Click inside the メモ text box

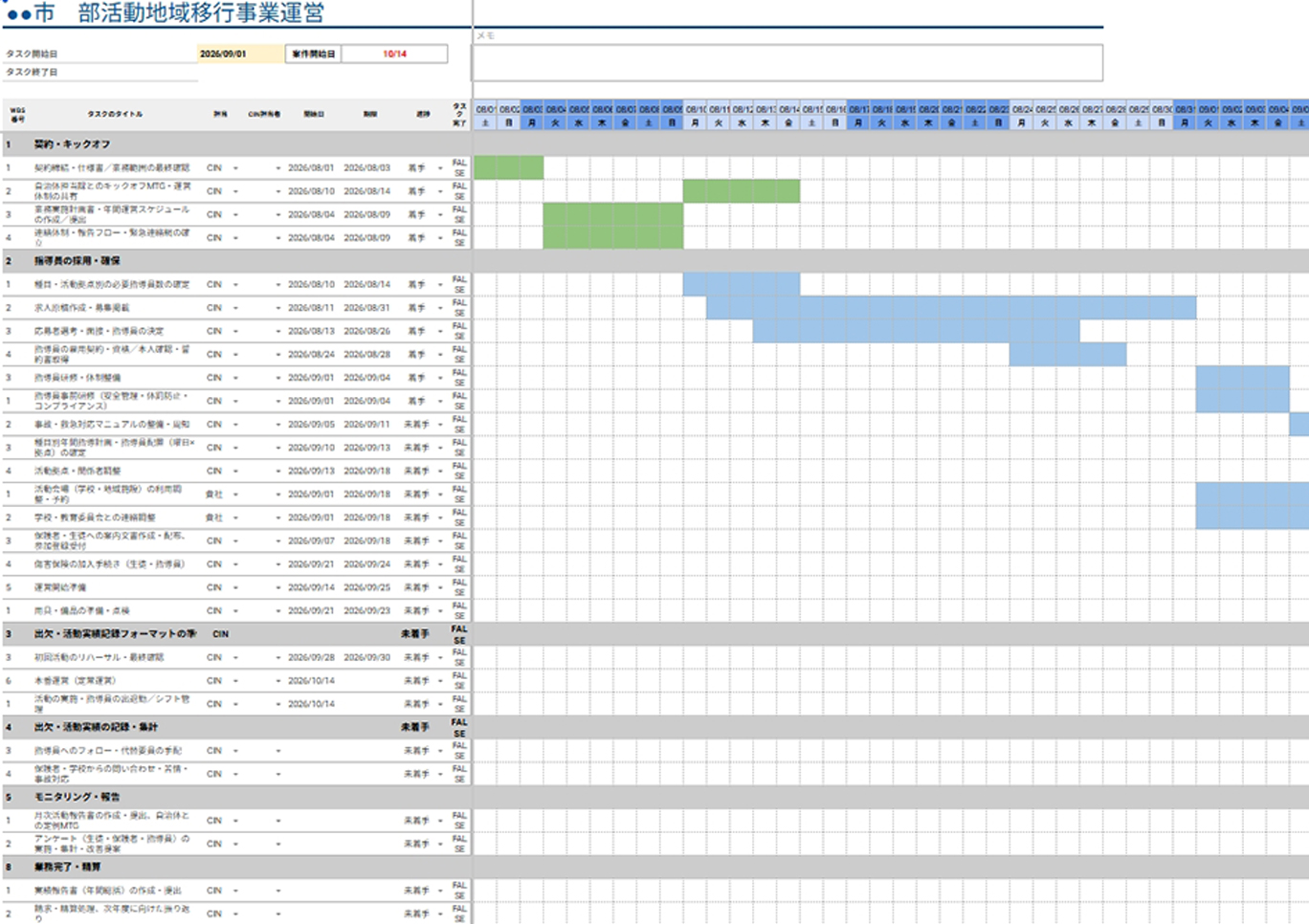[788, 63]
